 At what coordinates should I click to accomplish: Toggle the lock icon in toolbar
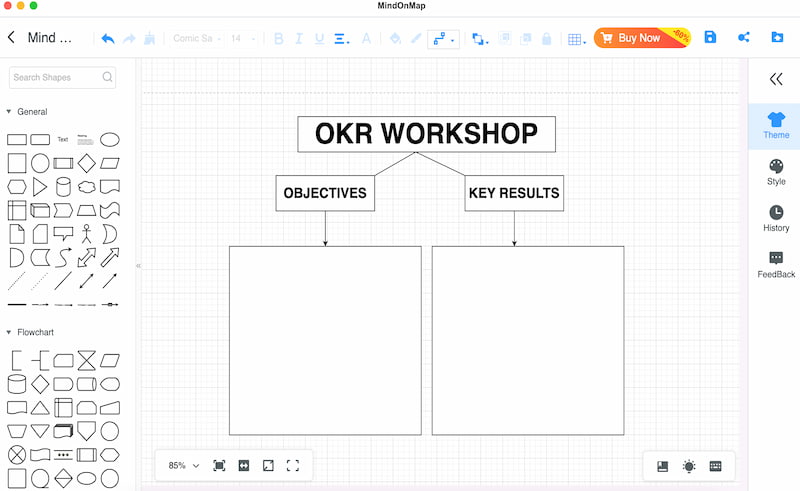[x=546, y=38]
